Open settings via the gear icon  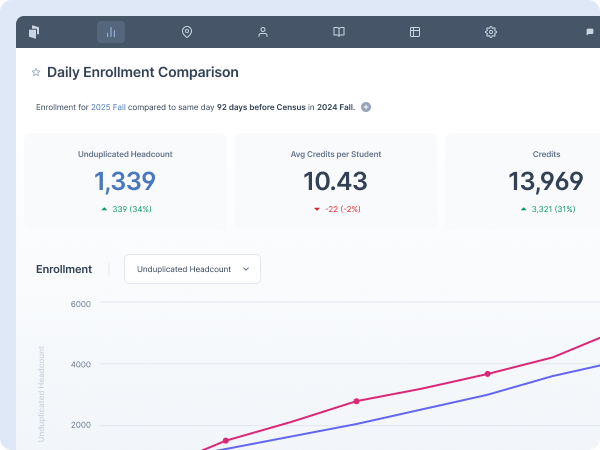(491, 32)
